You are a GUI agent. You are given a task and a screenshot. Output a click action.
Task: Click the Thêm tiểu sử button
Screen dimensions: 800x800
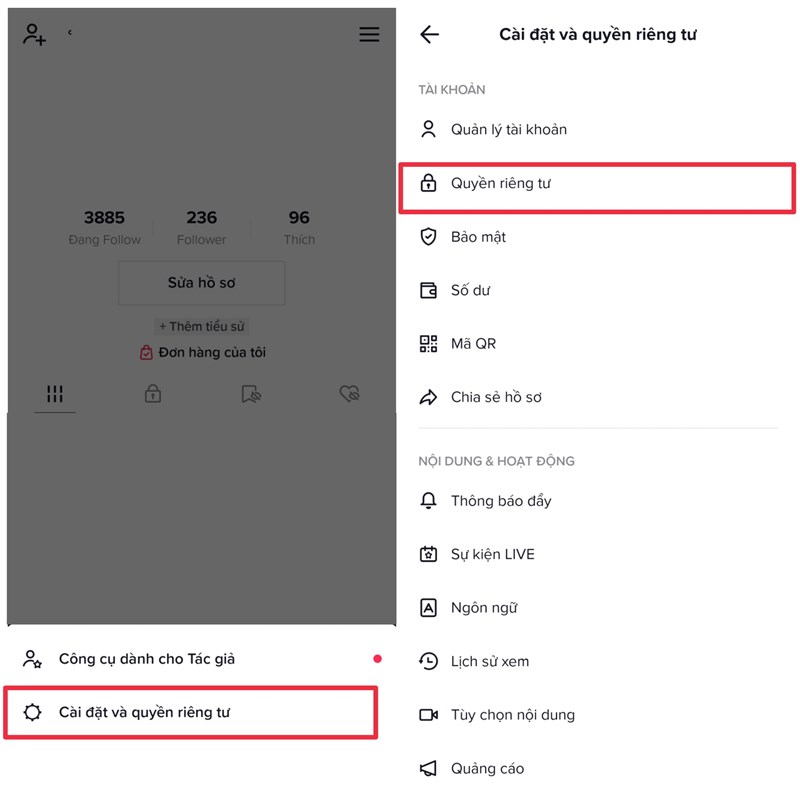click(202, 326)
